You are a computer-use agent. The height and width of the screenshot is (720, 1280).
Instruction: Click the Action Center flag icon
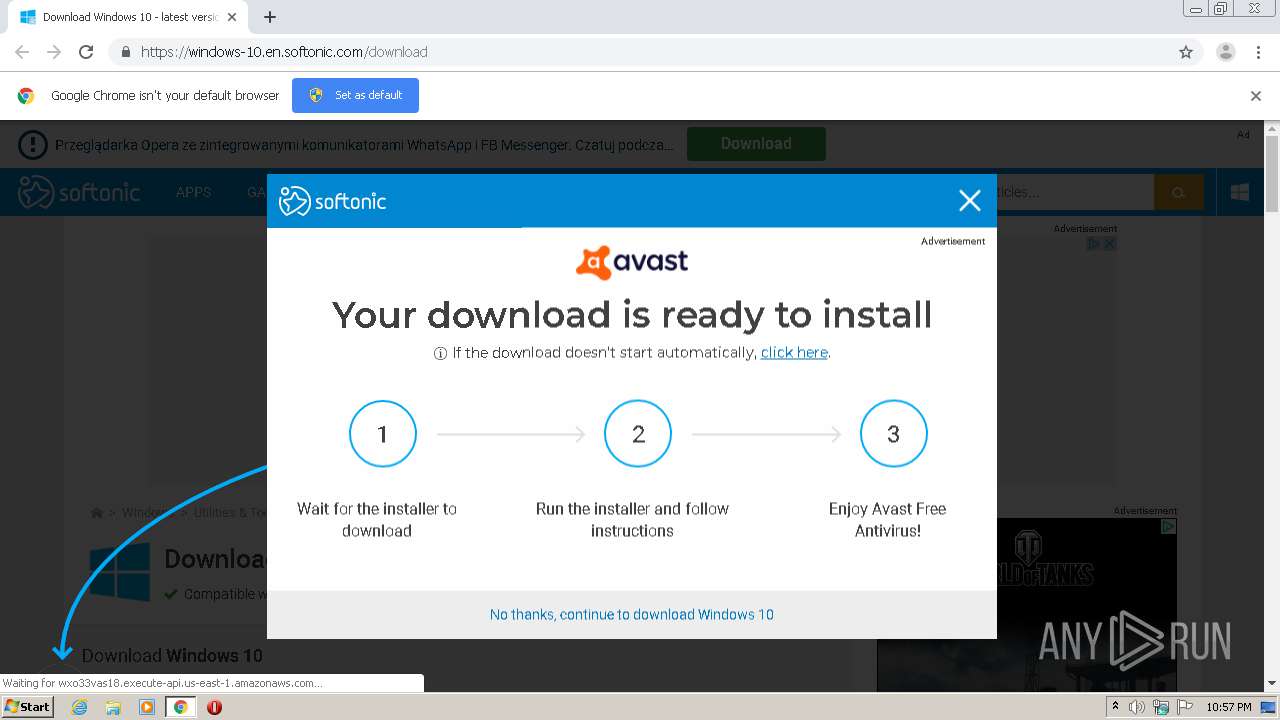(x=1183, y=707)
